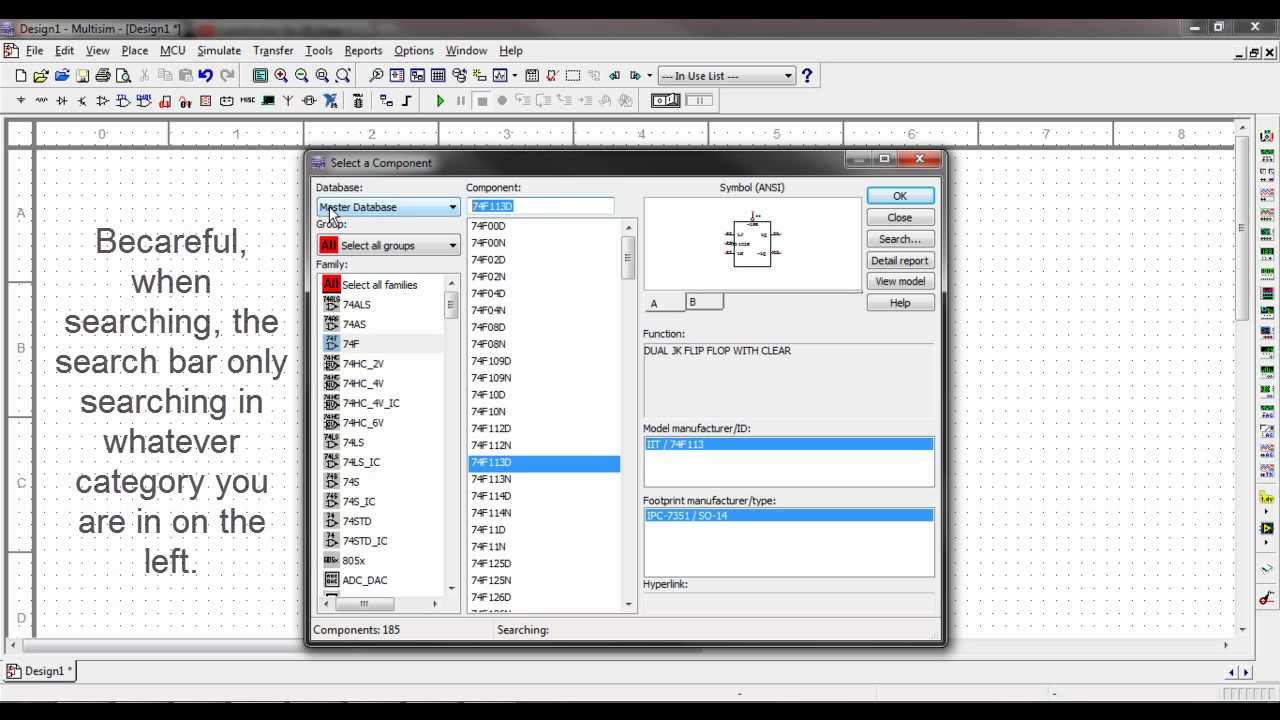Place a source component
Screen dimensions: 1280x720
click(21, 101)
